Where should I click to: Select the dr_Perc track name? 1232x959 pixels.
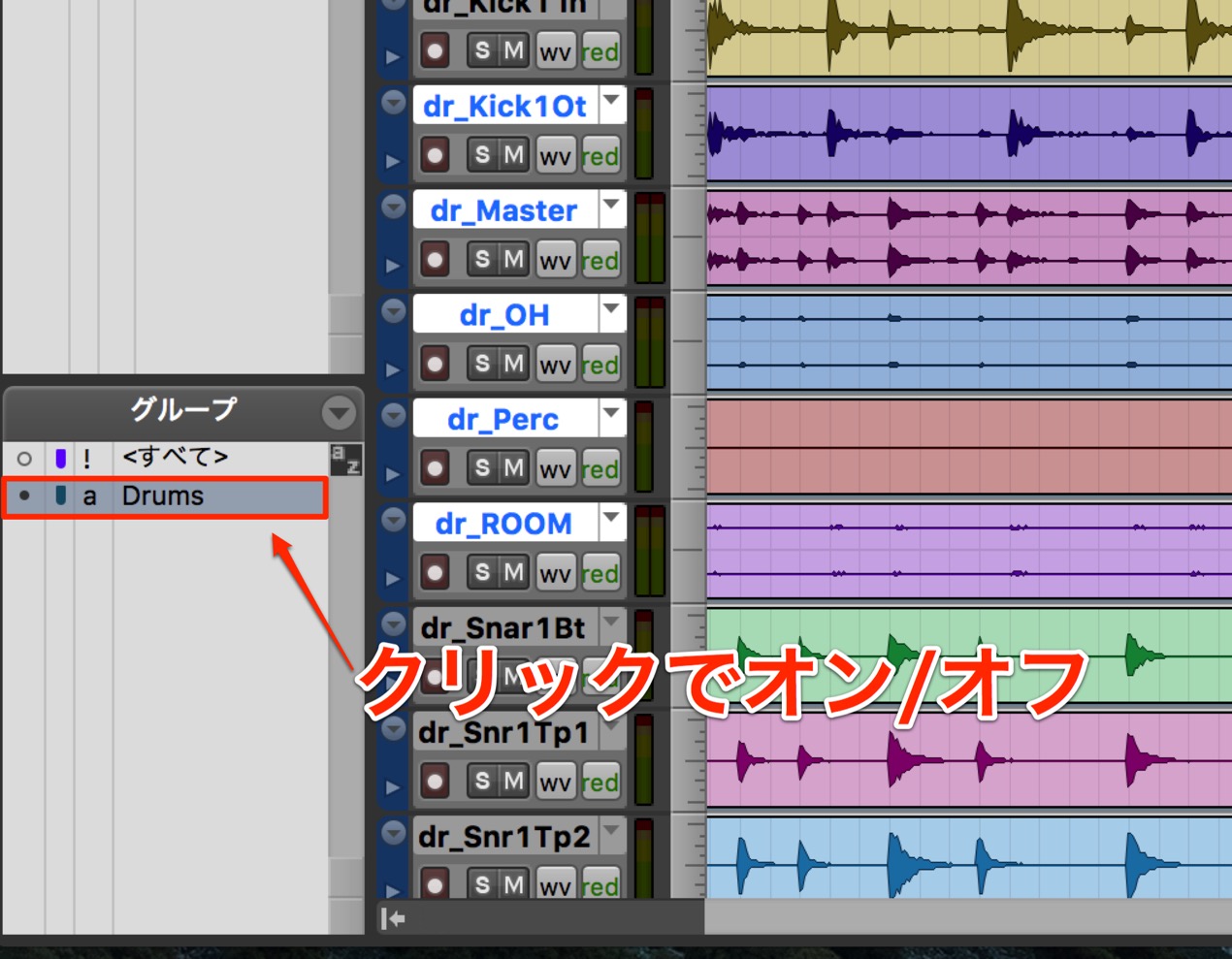[x=505, y=420]
